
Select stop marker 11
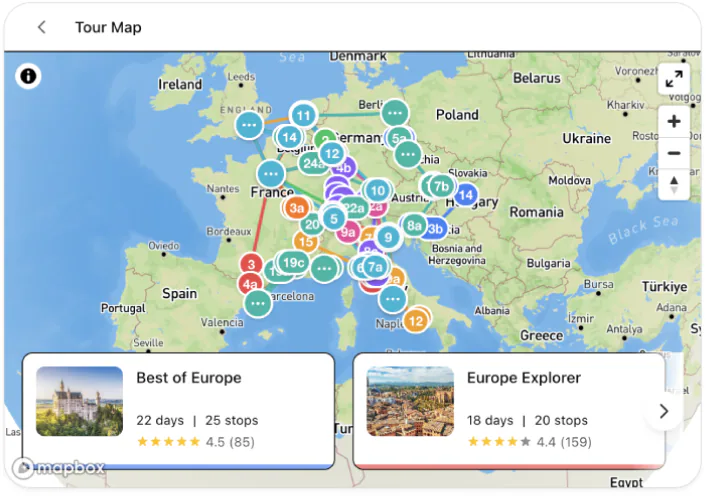pos(303,116)
